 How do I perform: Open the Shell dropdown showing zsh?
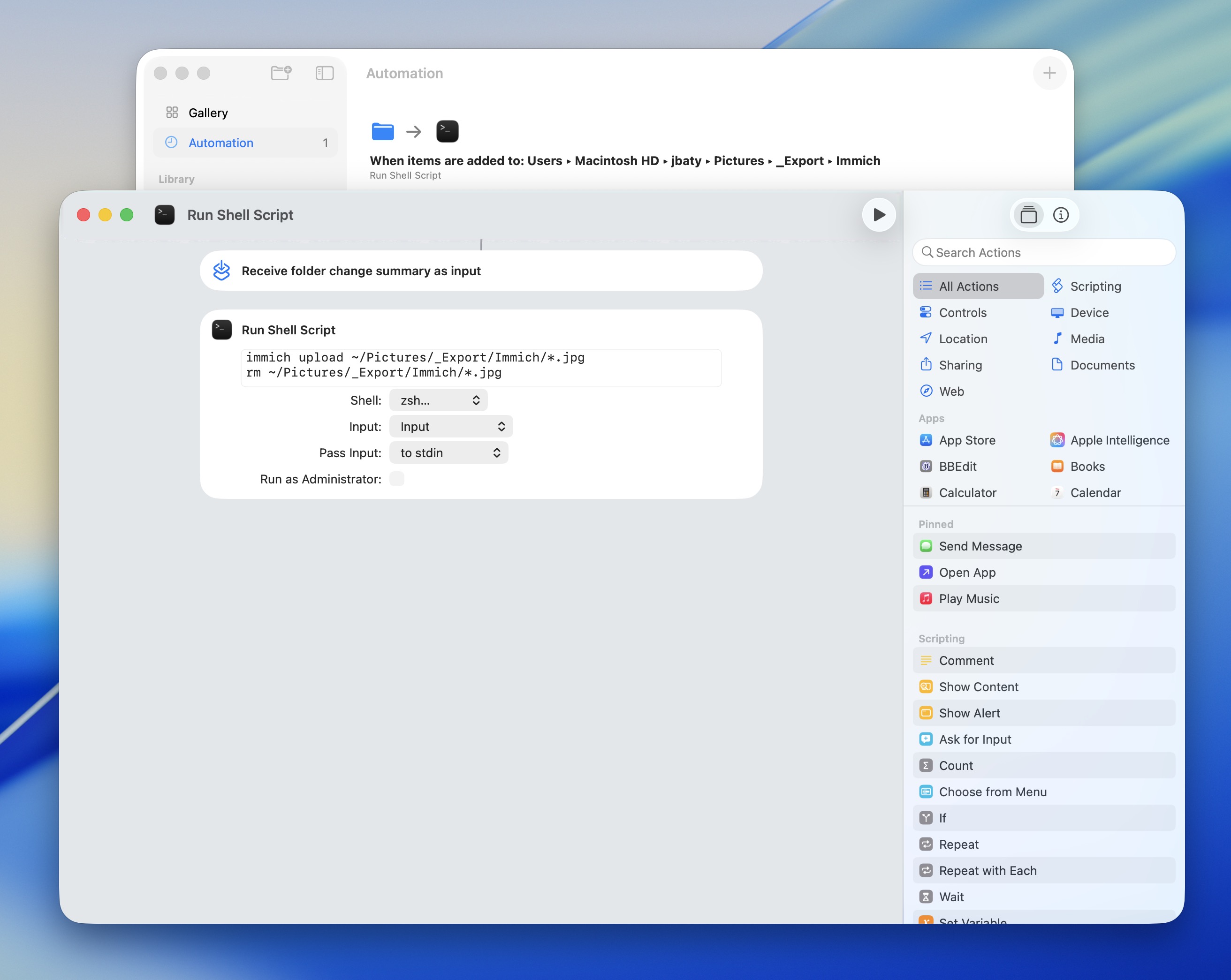pyautogui.click(x=438, y=400)
